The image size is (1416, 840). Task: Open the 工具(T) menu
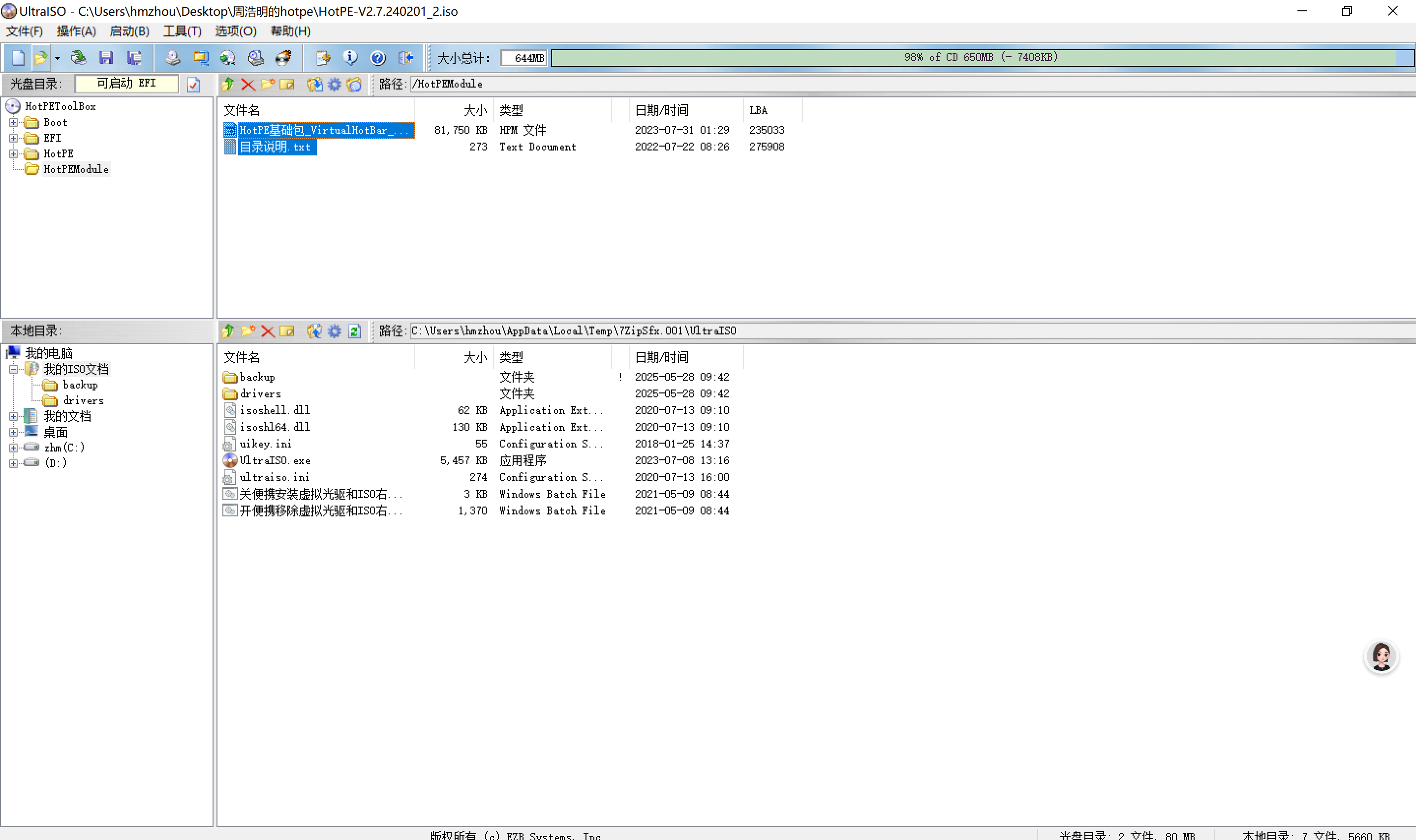click(183, 31)
